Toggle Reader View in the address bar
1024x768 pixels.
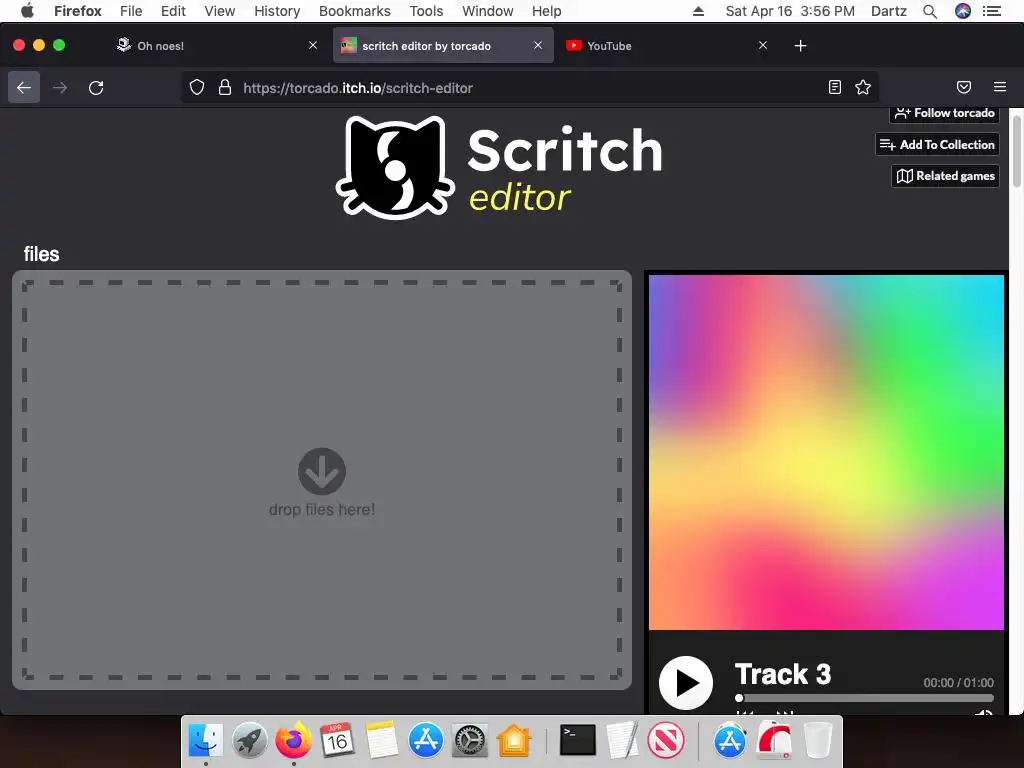coord(835,88)
